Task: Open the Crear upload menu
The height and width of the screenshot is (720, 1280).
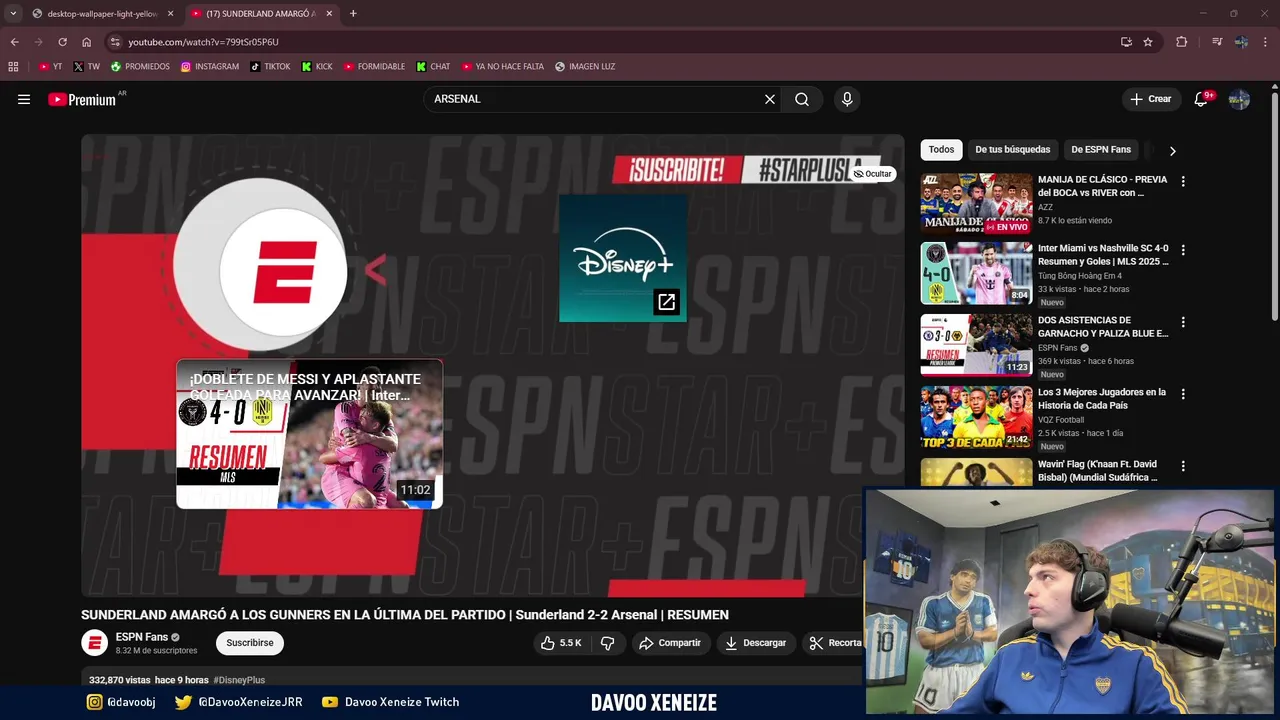Action: click(1150, 99)
